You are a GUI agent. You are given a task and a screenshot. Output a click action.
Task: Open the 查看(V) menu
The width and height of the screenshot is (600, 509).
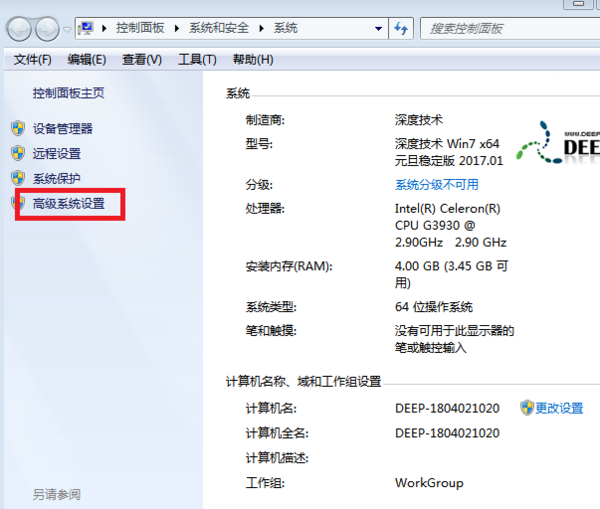tap(142, 60)
